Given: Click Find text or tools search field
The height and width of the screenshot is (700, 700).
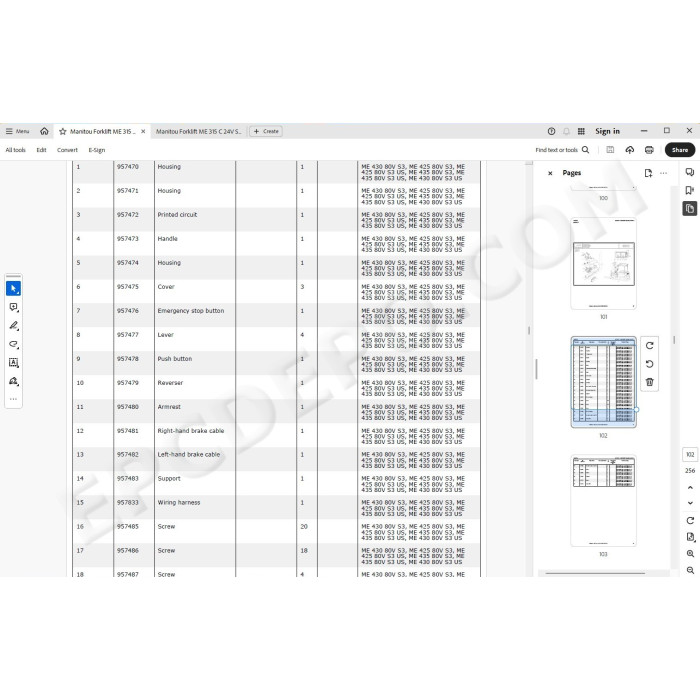Looking at the screenshot, I should click(562, 150).
